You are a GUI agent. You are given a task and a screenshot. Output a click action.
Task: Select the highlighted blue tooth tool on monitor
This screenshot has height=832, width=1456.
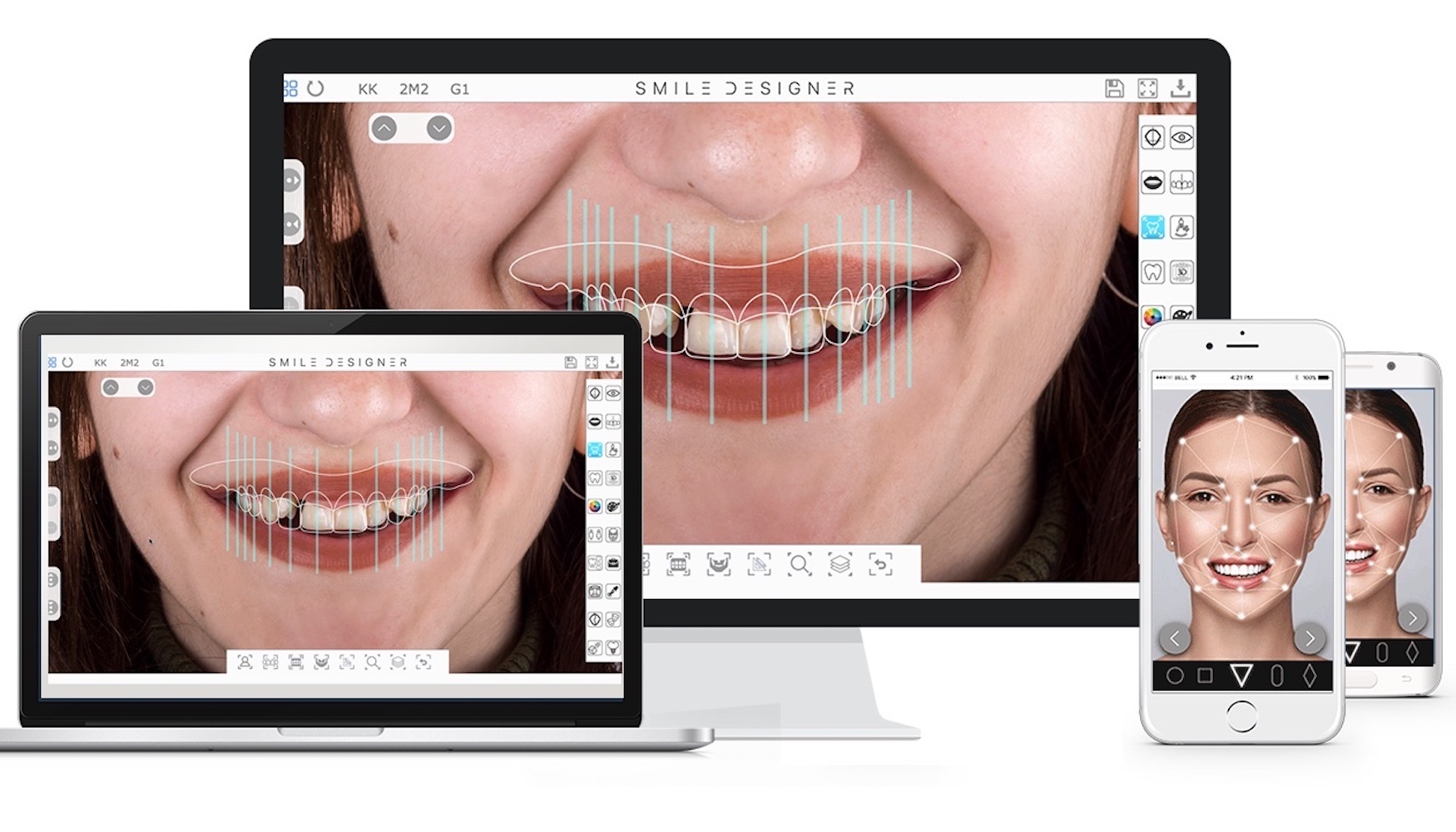tap(1152, 227)
